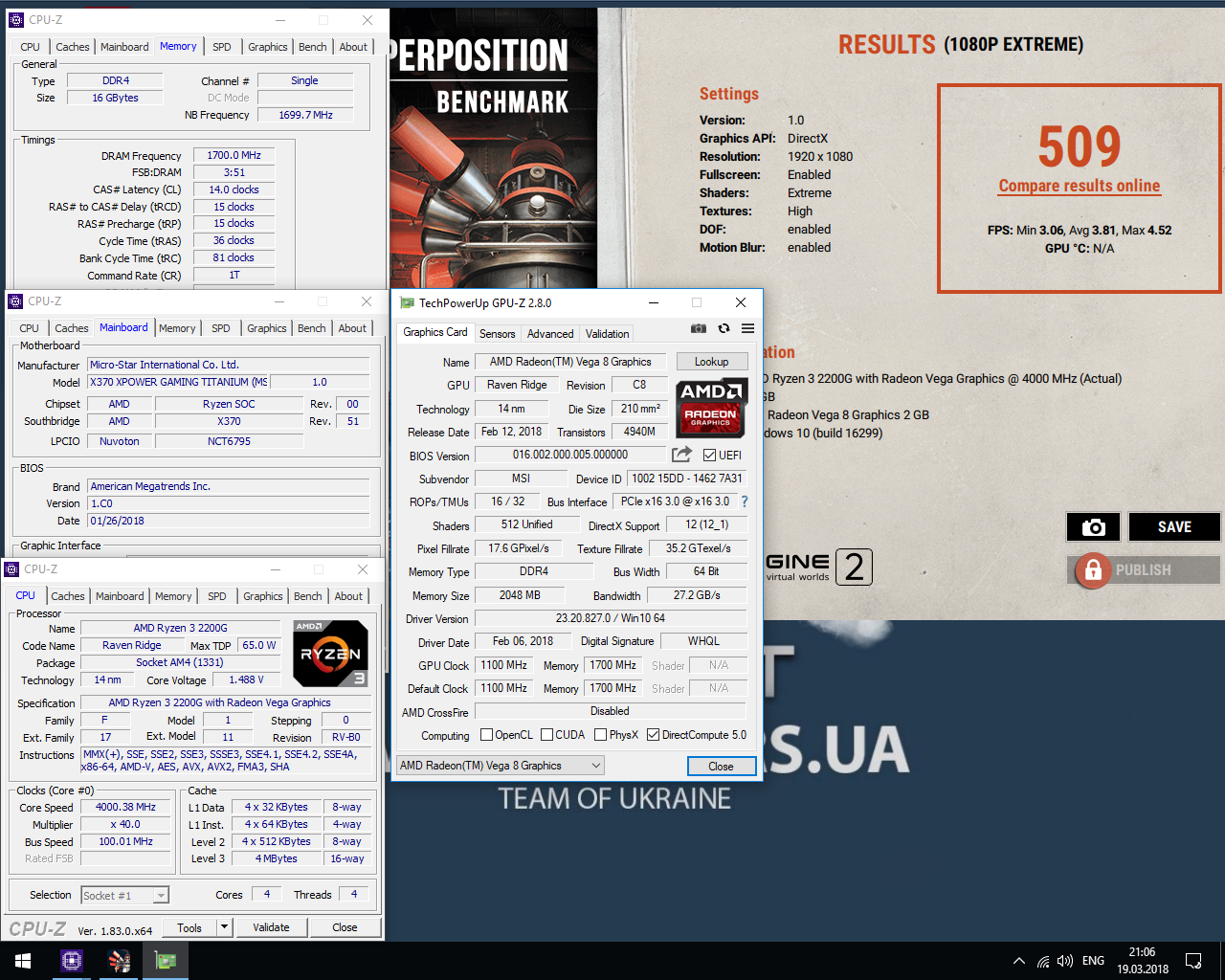Click the score value 509
1225x980 pixels.
1080,146
